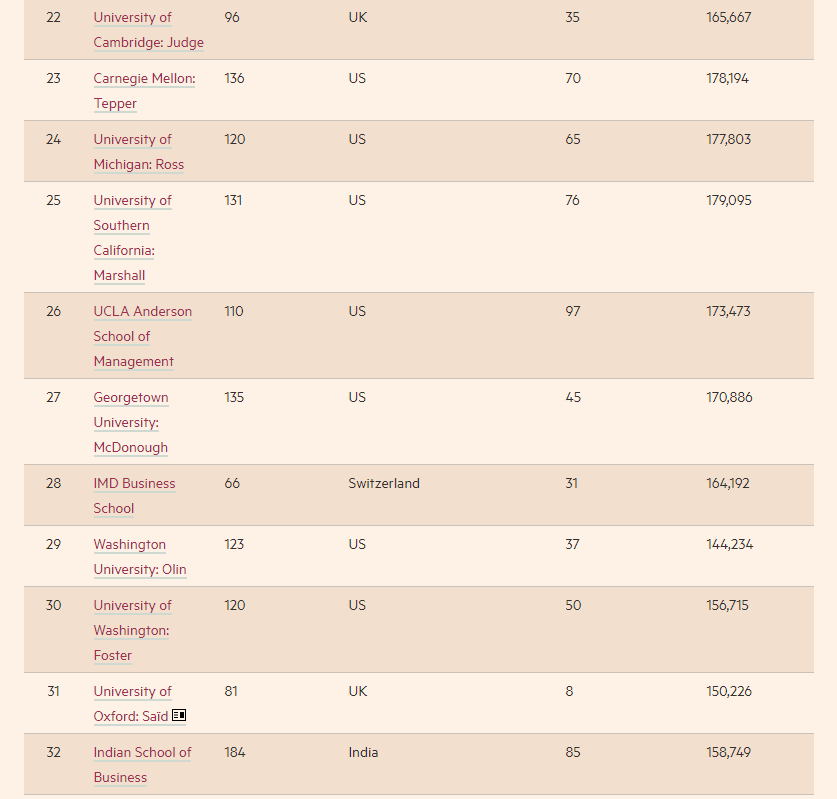
Task: Open Washington University: Olin link
Action: point(140,557)
